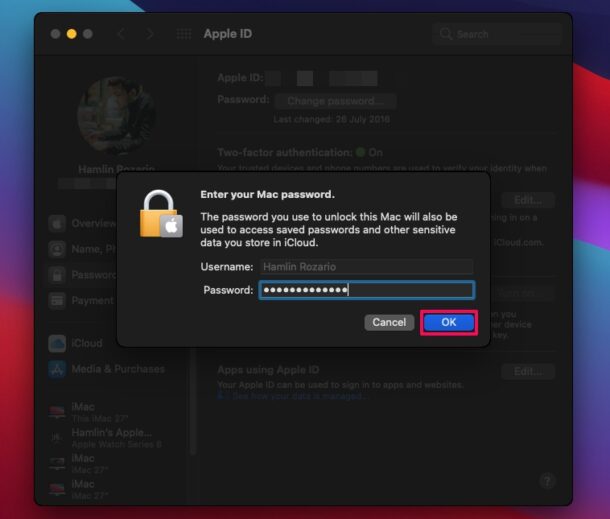This screenshot has height=519, width=610.
Task: Select Media & Purchases in sidebar
Action: [x=107, y=369]
